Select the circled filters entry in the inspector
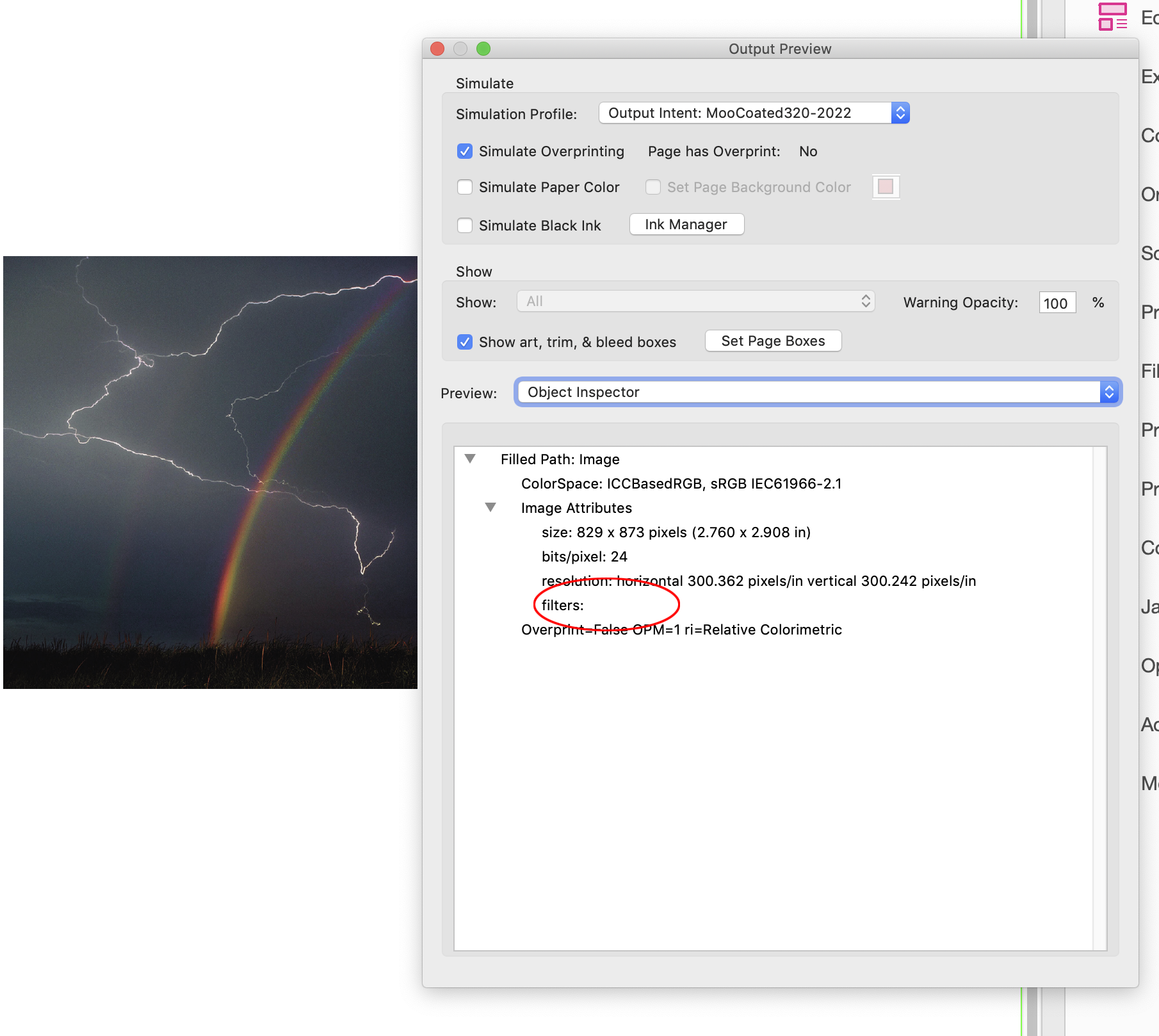Image resolution: width=1159 pixels, height=1036 pixels. tap(562, 604)
